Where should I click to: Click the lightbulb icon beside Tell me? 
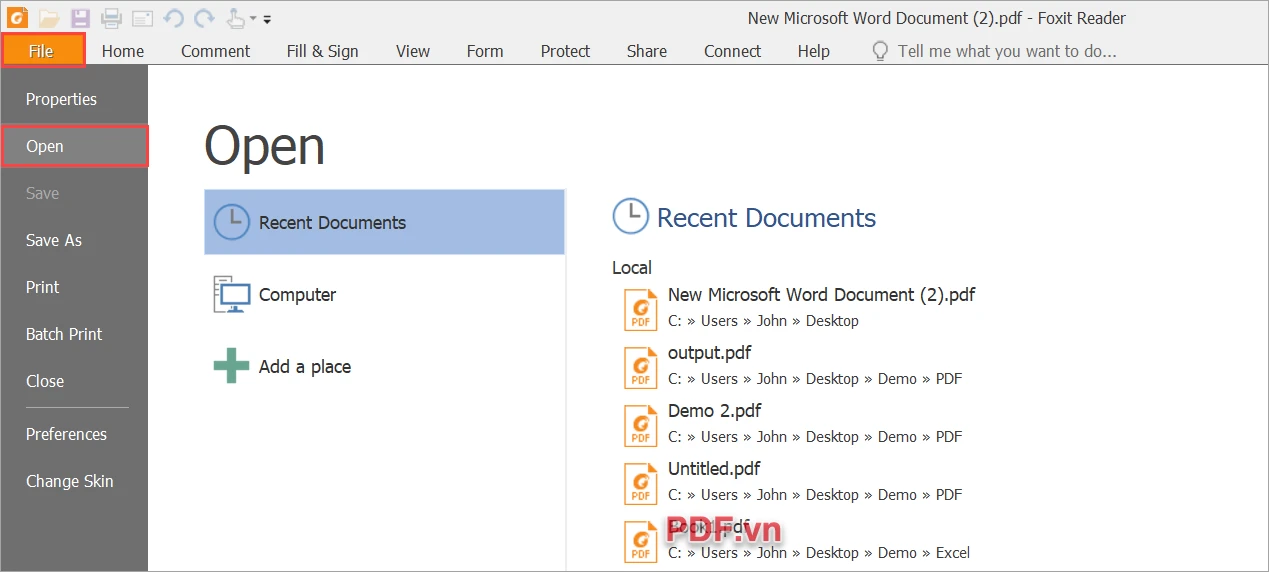pyautogui.click(x=880, y=51)
